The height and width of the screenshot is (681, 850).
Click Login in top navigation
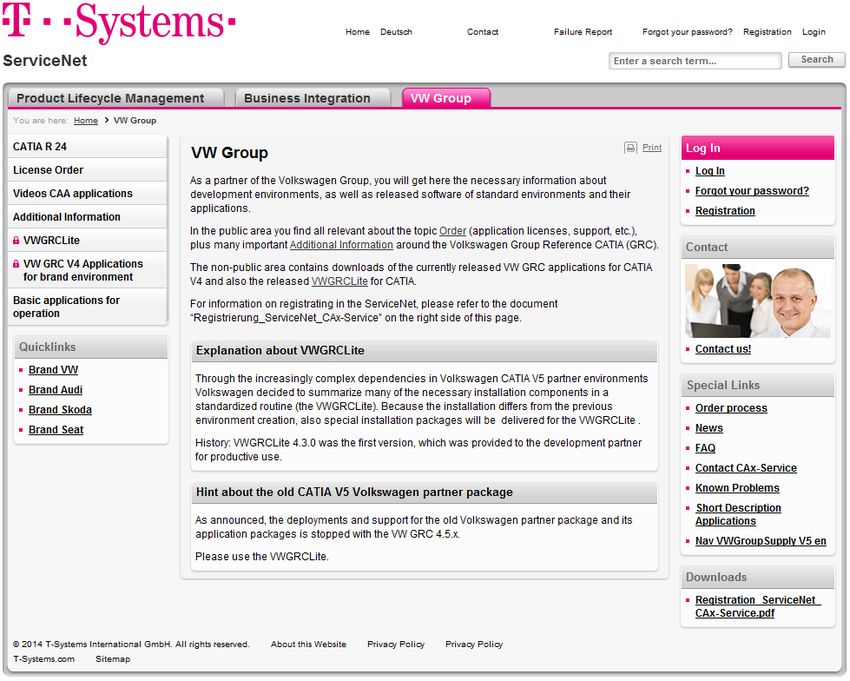tap(814, 32)
